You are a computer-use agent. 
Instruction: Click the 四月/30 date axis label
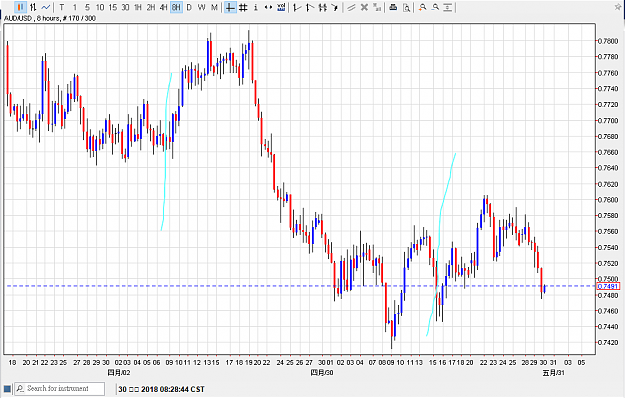[322, 373]
